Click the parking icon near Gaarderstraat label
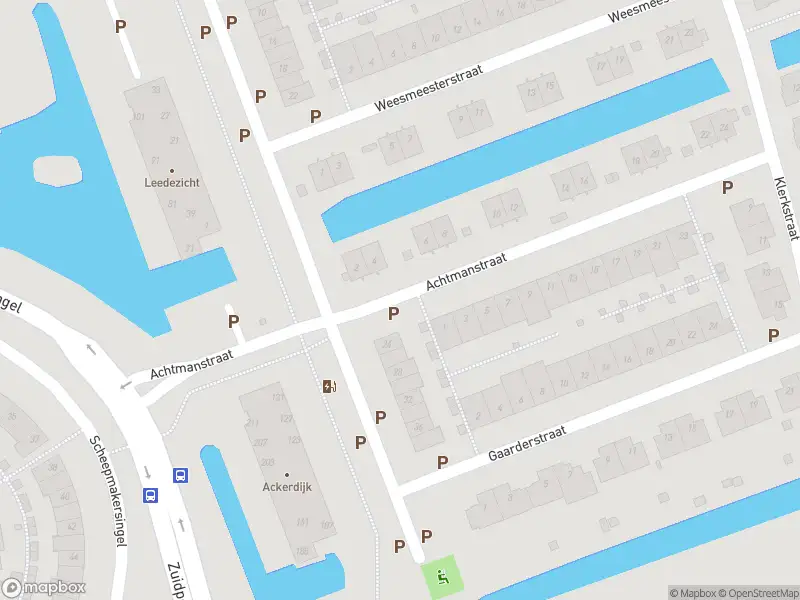Screen dimensions: 800x600 click(442, 463)
